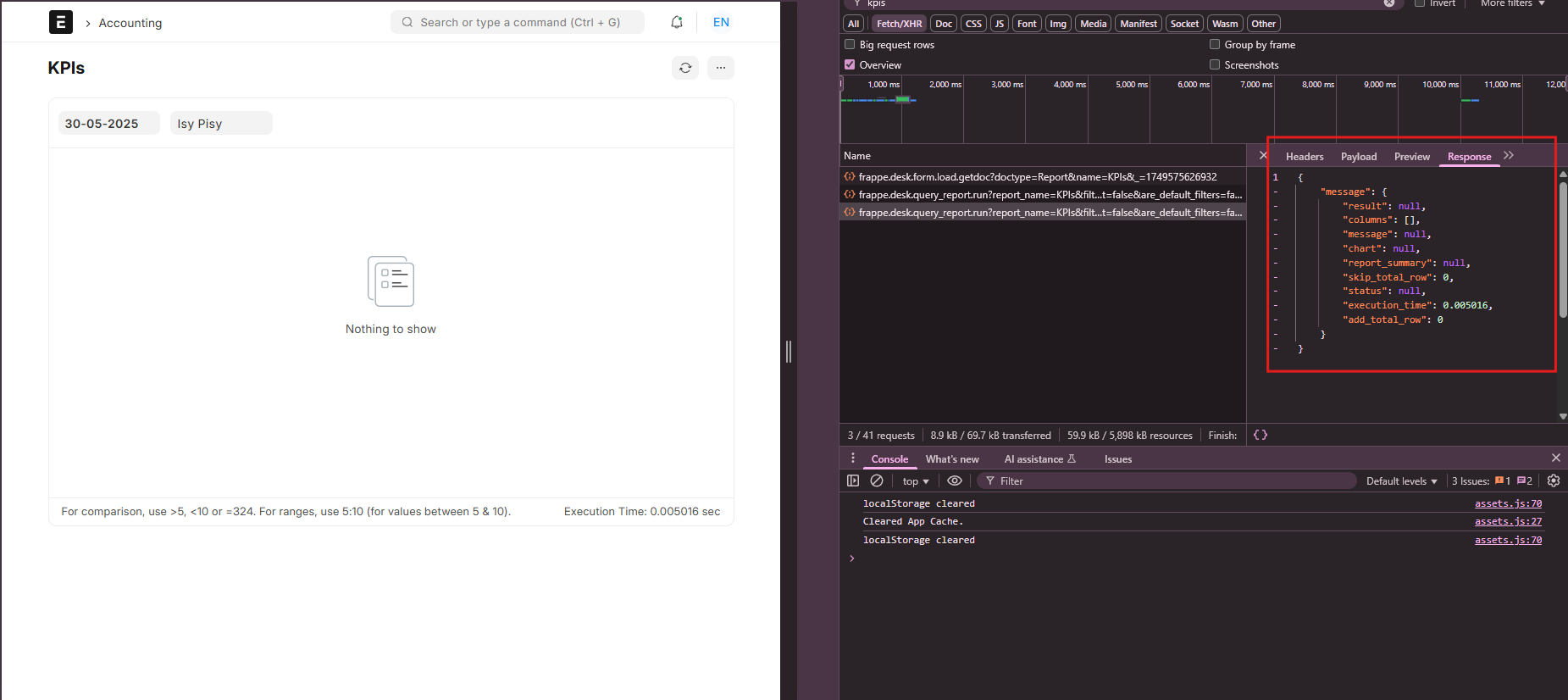Click the purple issues count badge
This screenshot has width=1568, height=700.
(1525, 481)
